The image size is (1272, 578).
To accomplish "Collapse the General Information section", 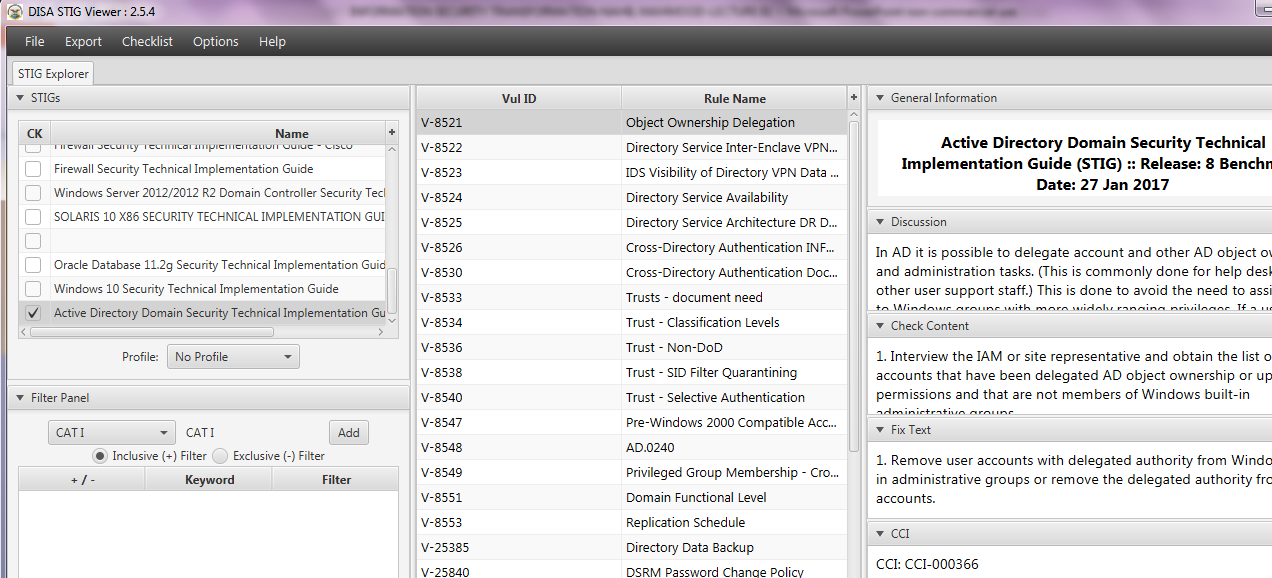I will click(x=880, y=98).
